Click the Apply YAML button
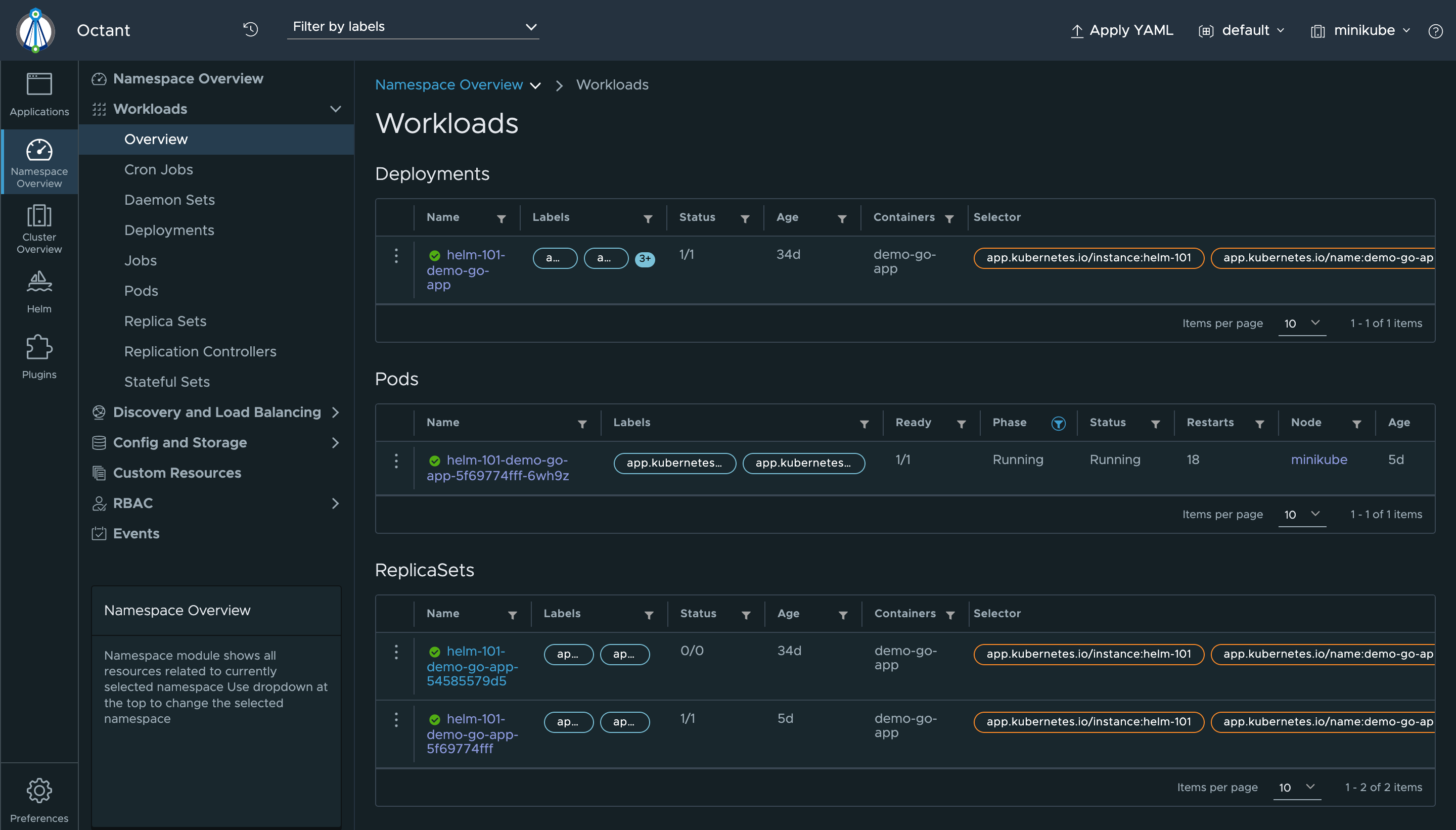Image resolution: width=1456 pixels, height=830 pixels. (x=1121, y=30)
